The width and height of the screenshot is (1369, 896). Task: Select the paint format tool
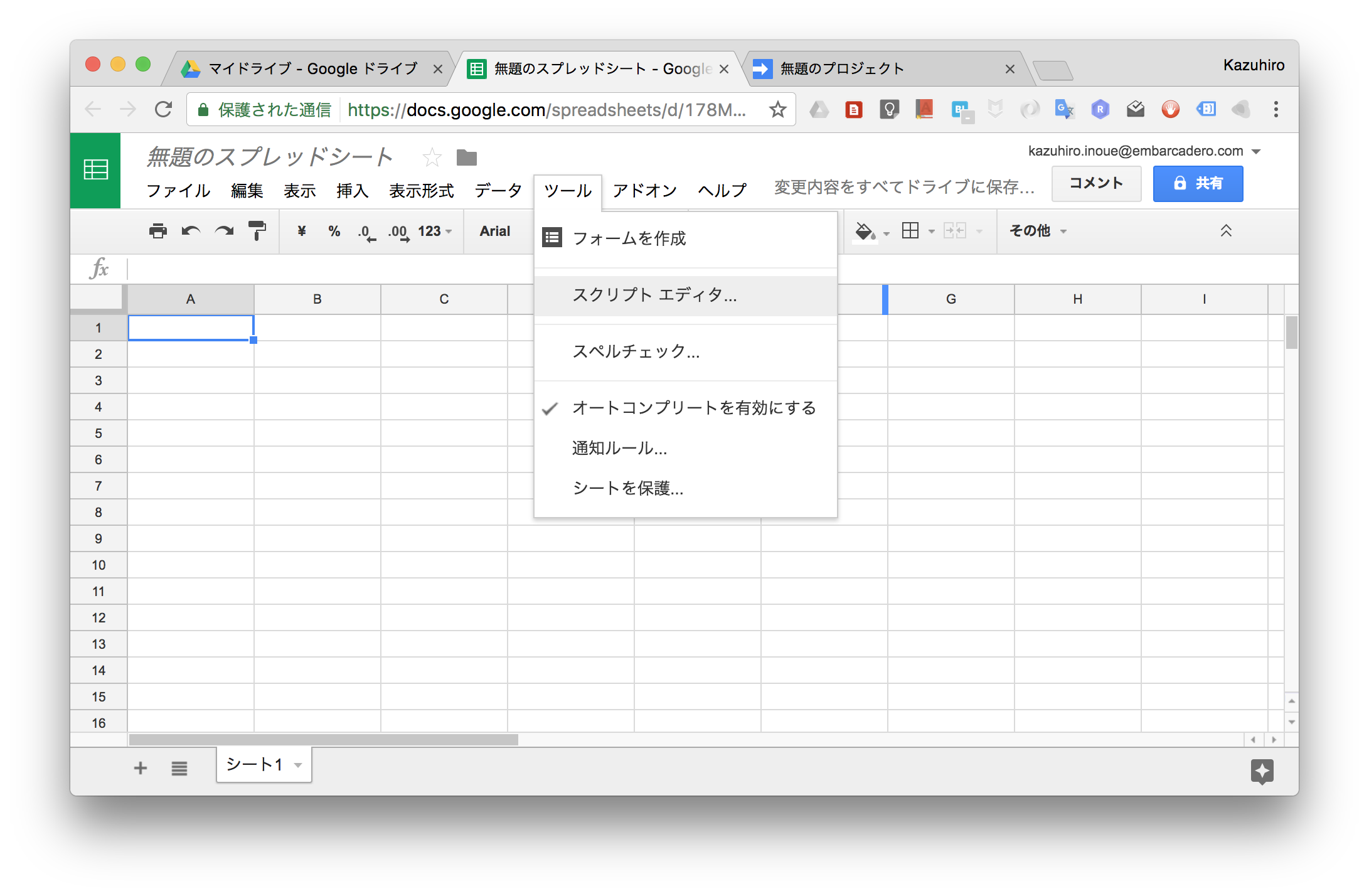tap(257, 231)
